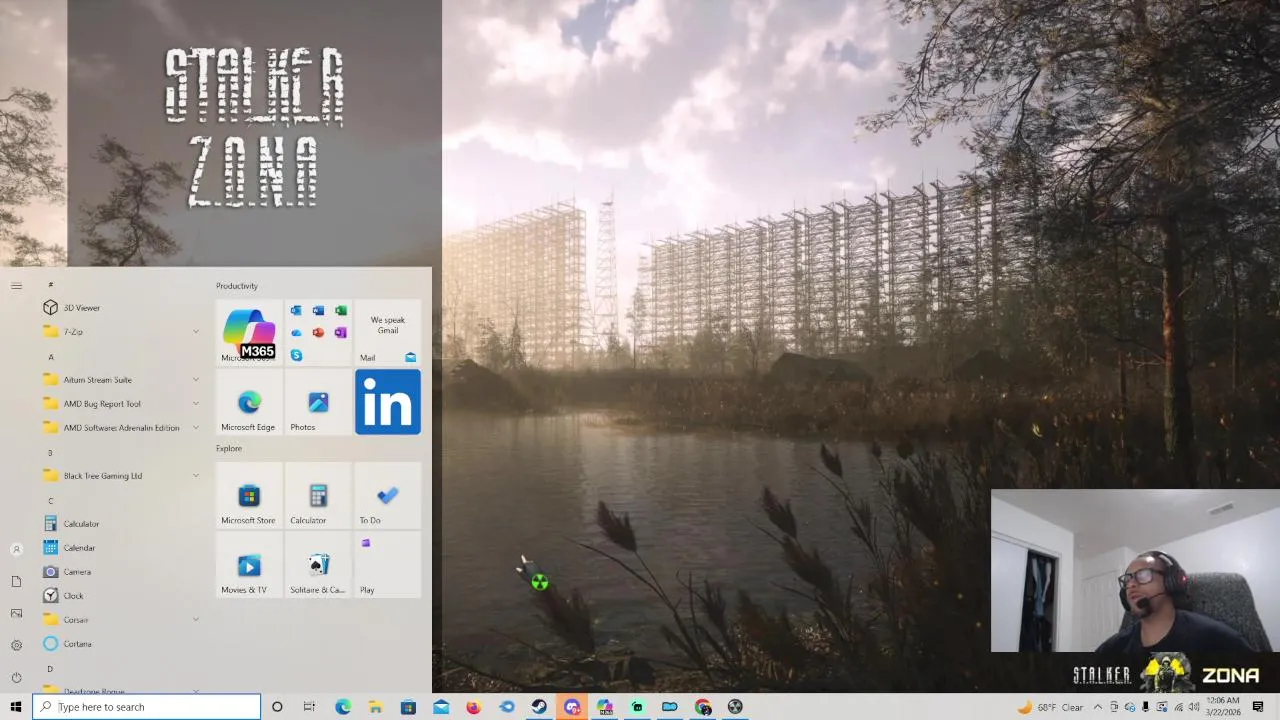Launch Firefox from the taskbar
The width and height of the screenshot is (1280, 720).
point(473,707)
